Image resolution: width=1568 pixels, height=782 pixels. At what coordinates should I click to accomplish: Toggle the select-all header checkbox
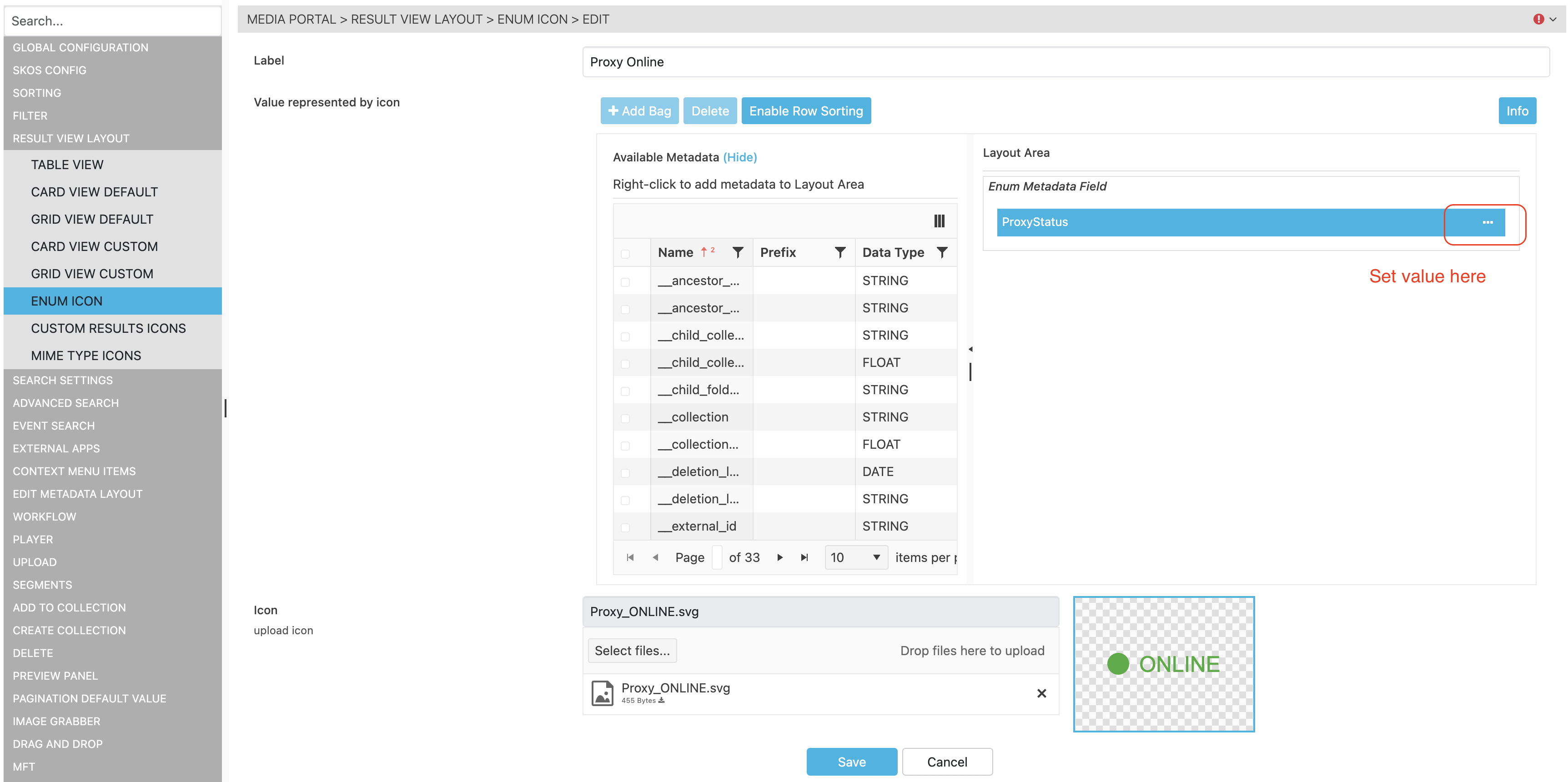(625, 253)
